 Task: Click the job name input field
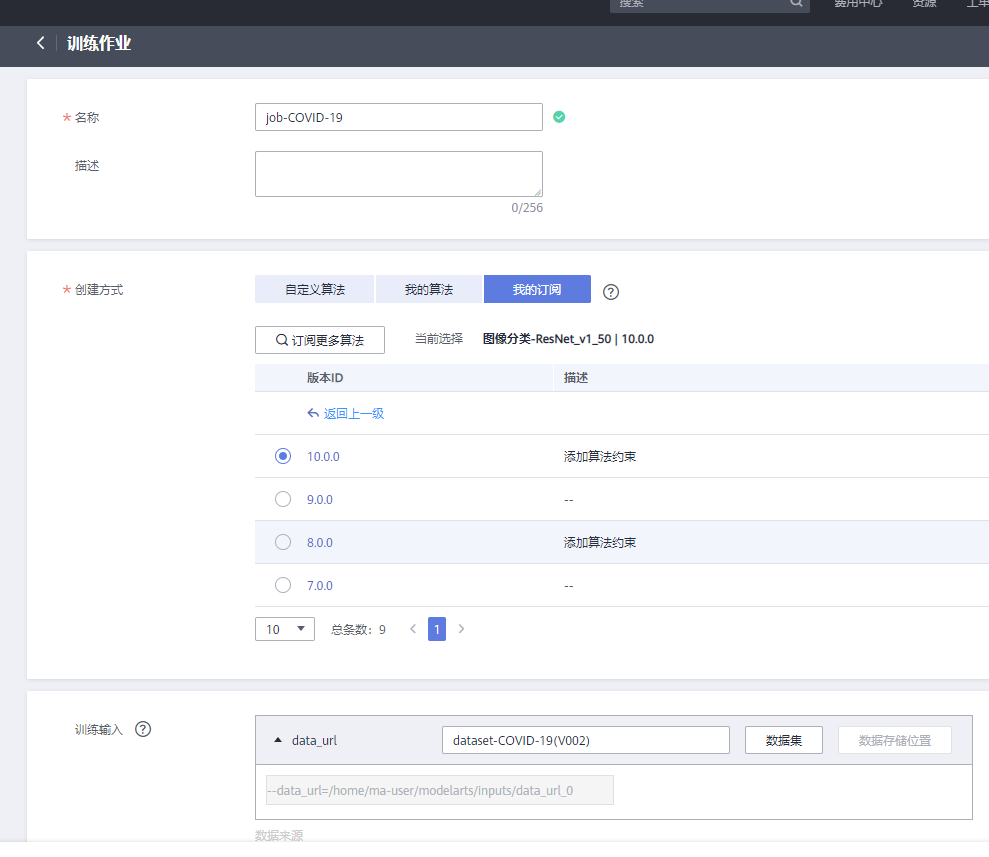[x=399, y=117]
